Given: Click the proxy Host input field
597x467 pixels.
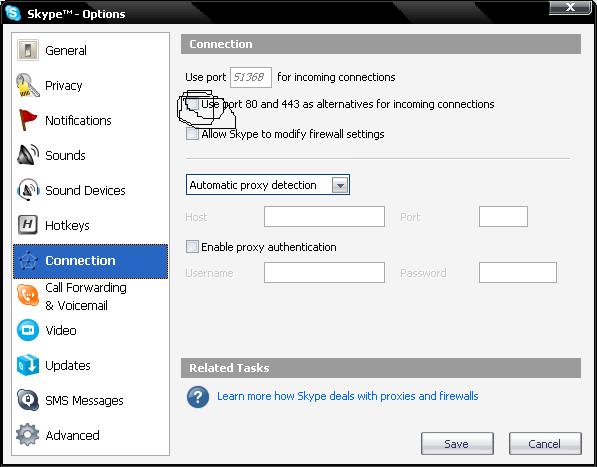Looking at the screenshot, I should [324, 217].
